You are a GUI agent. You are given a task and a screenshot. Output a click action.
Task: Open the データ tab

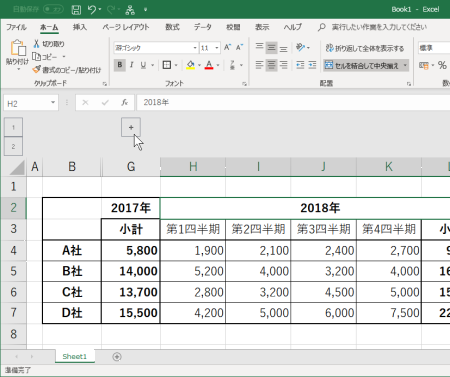[x=203, y=27]
